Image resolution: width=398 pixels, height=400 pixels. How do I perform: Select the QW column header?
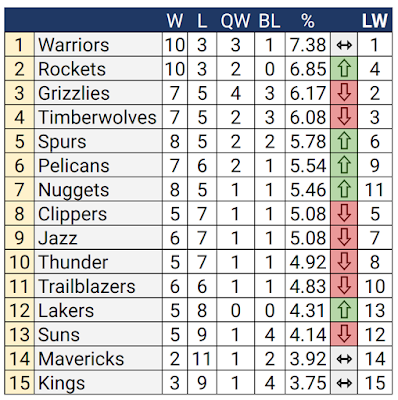tap(235, 21)
